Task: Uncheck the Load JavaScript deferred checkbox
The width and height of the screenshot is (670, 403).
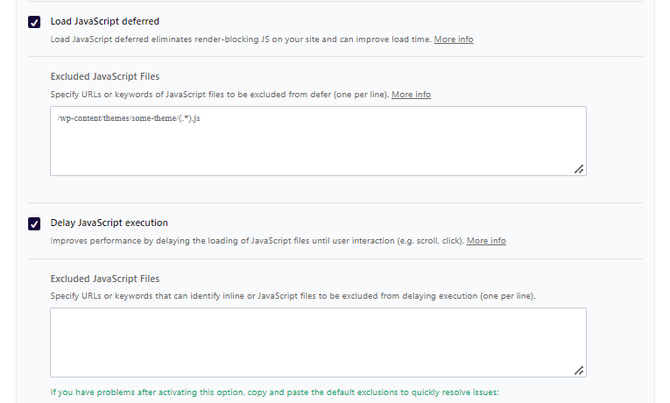Action: coord(34,22)
